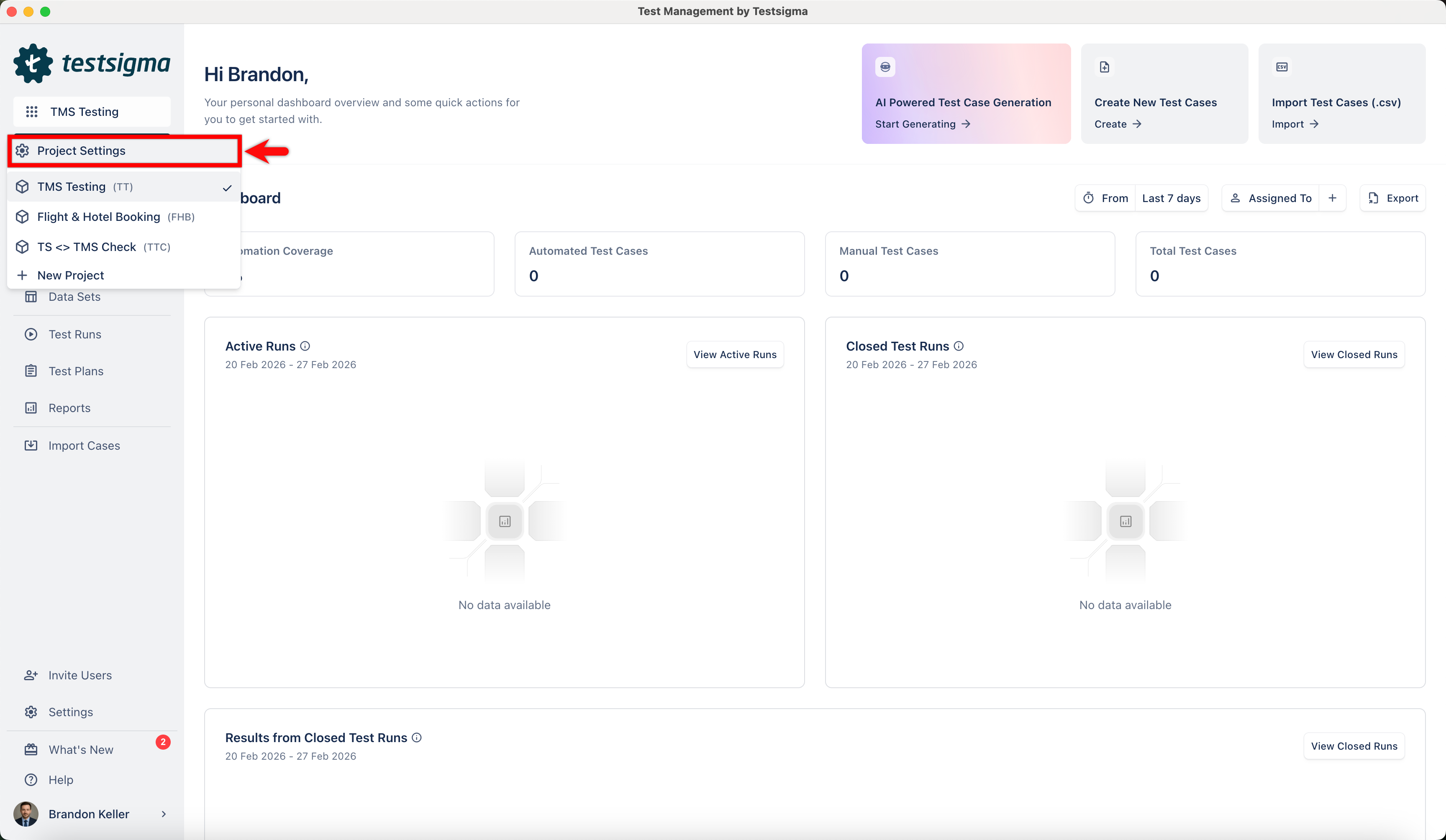This screenshot has height=840, width=1446.
Task: Click the Import Cases sidebar icon
Action: tap(31, 445)
